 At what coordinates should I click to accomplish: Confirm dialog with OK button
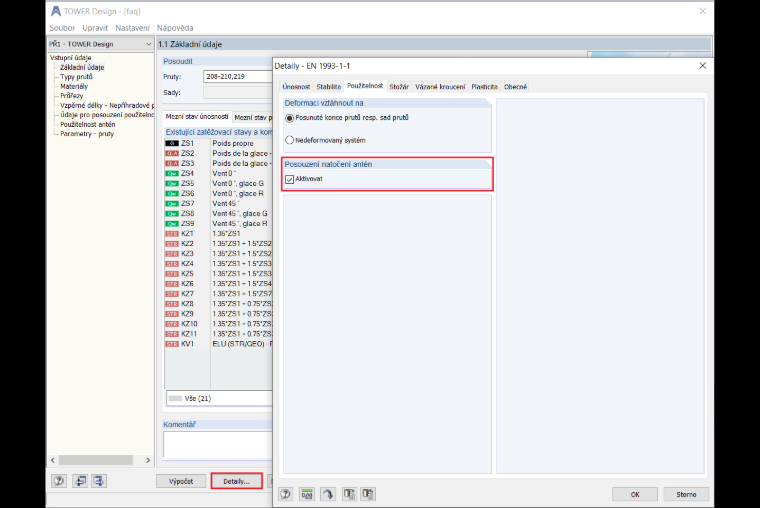tap(635, 494)
